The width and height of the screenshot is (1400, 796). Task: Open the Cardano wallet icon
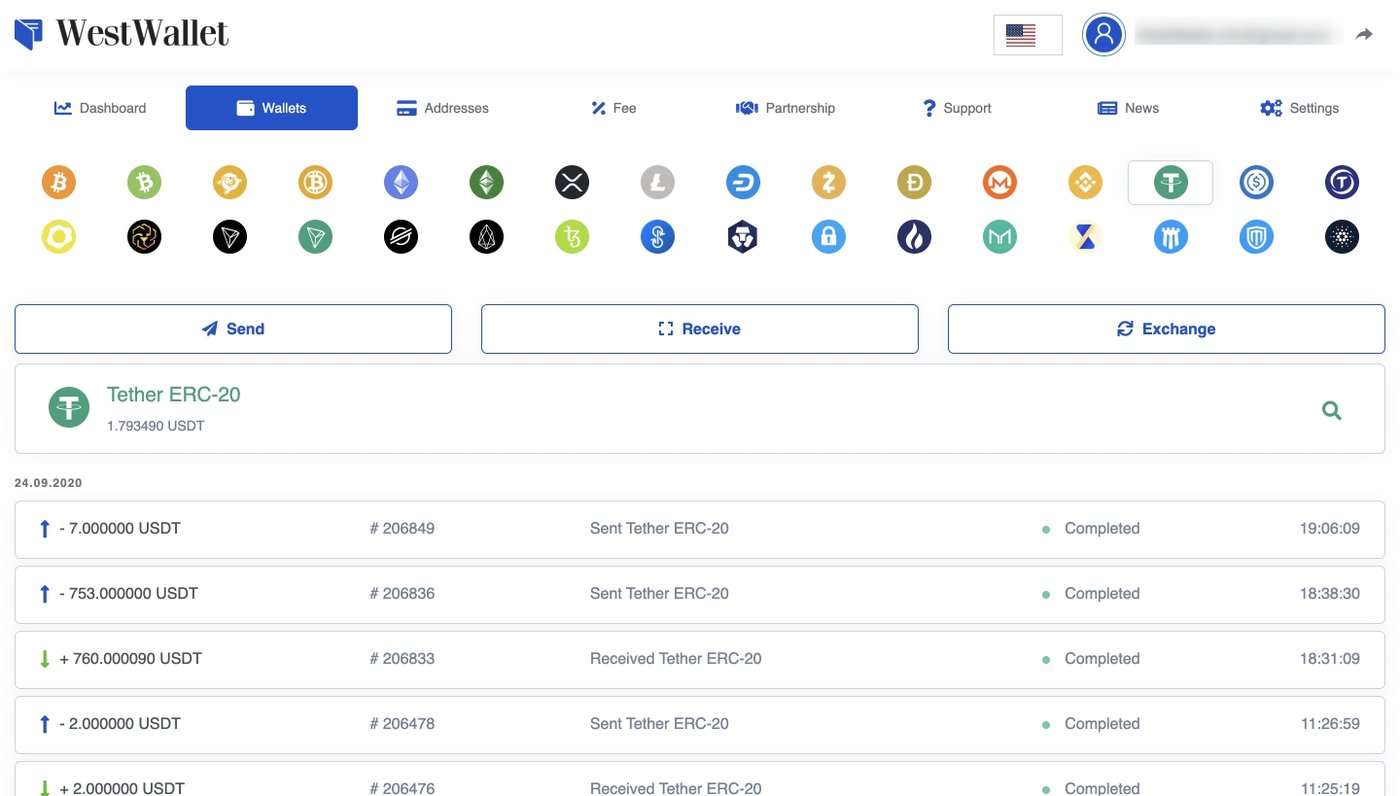pos(1341,237)
